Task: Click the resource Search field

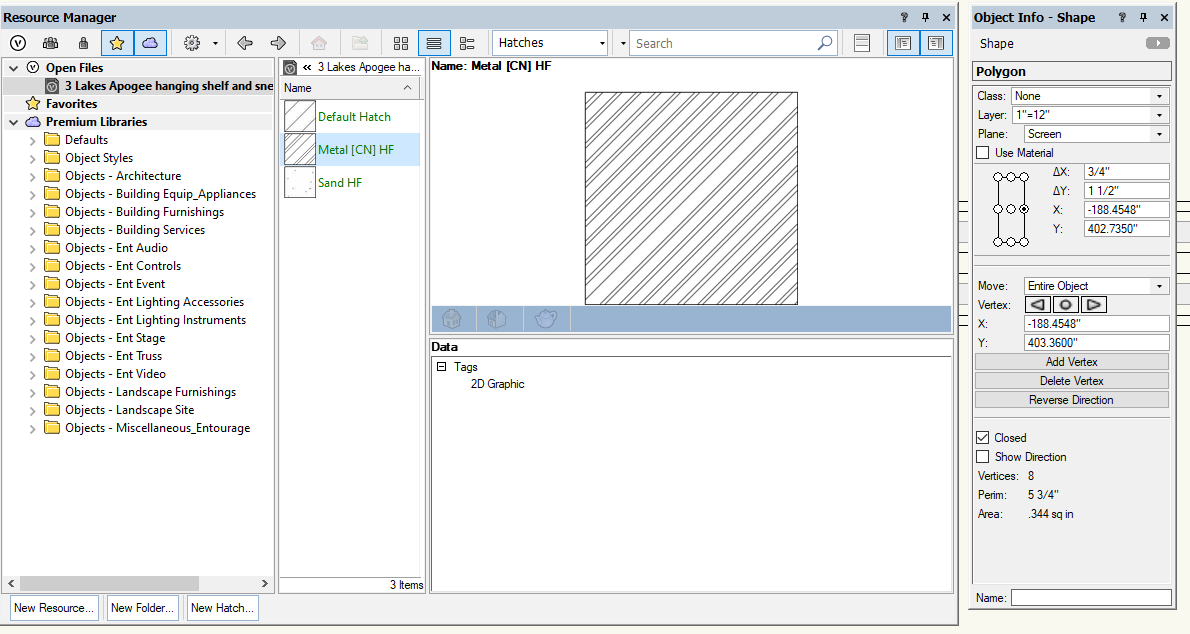Action: (724, 43)
